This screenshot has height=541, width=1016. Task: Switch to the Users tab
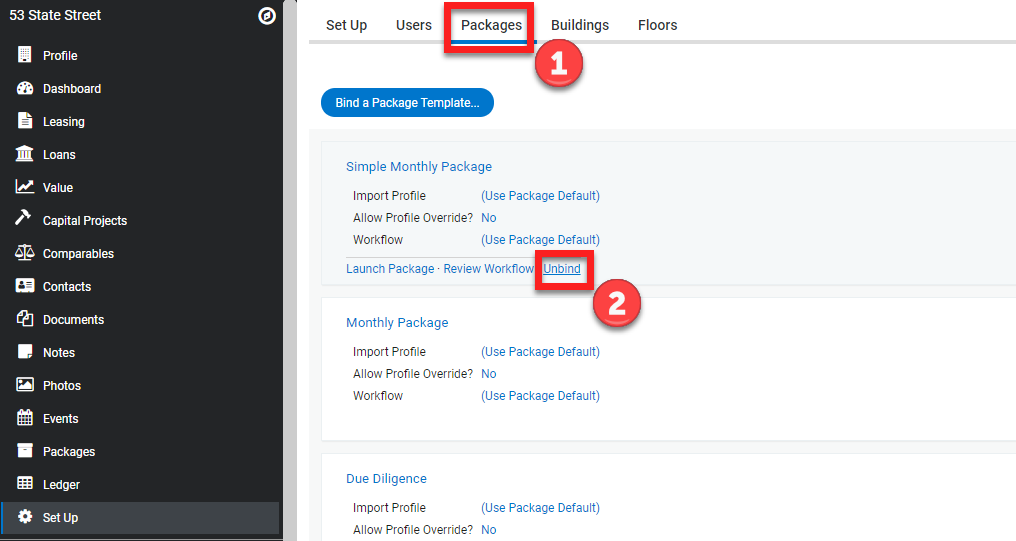(413, 25)
